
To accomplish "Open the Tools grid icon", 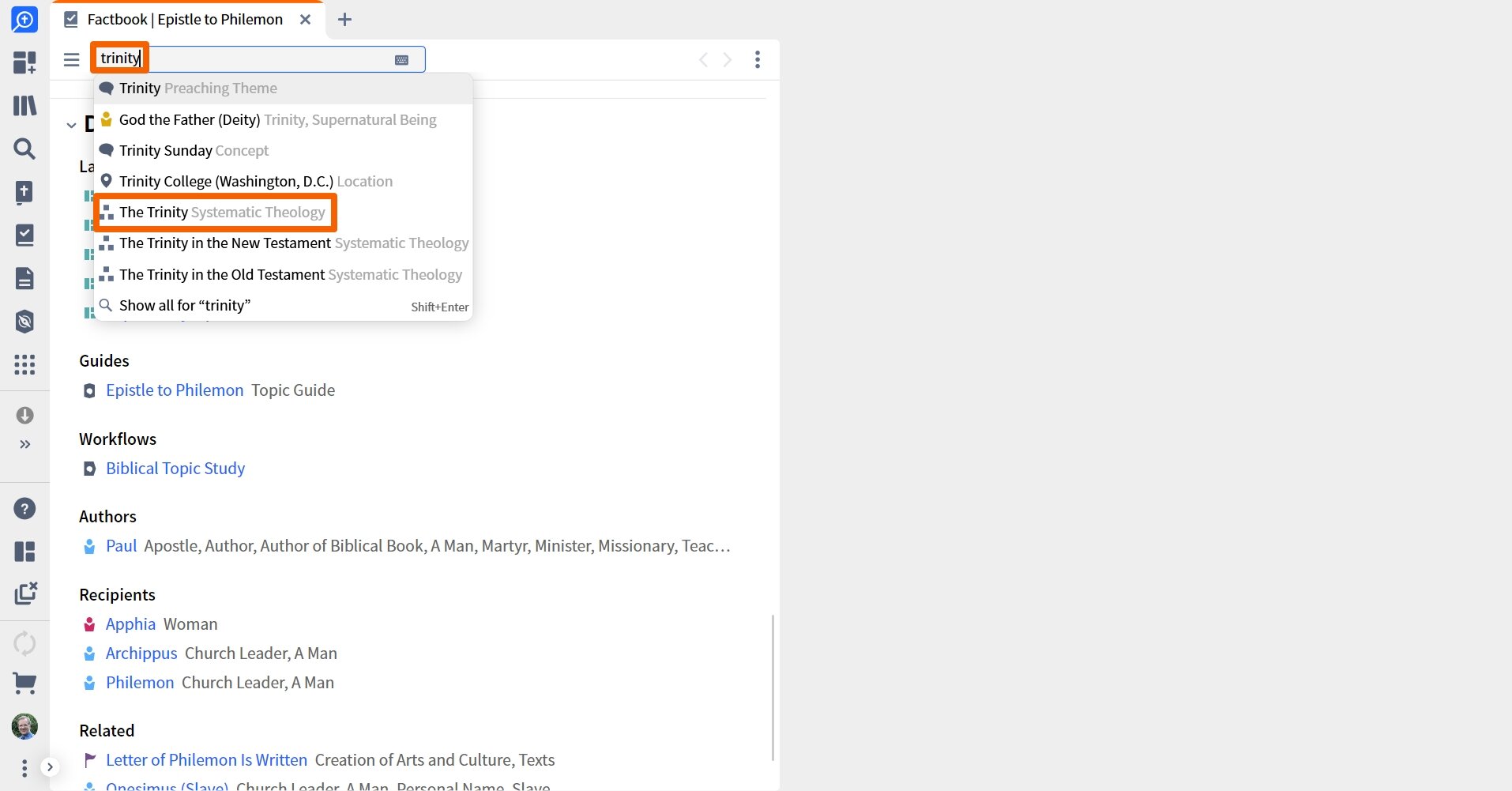I will coord(24,364).
